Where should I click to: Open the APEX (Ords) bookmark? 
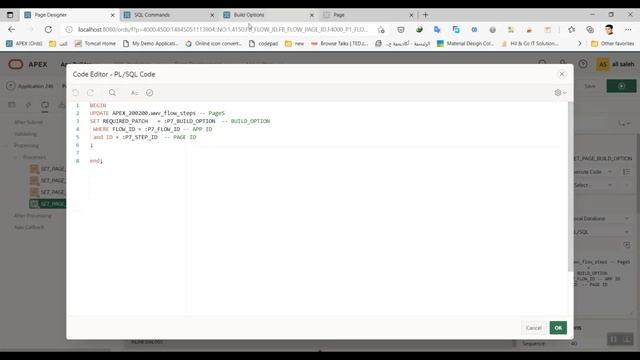click(24, 43)
